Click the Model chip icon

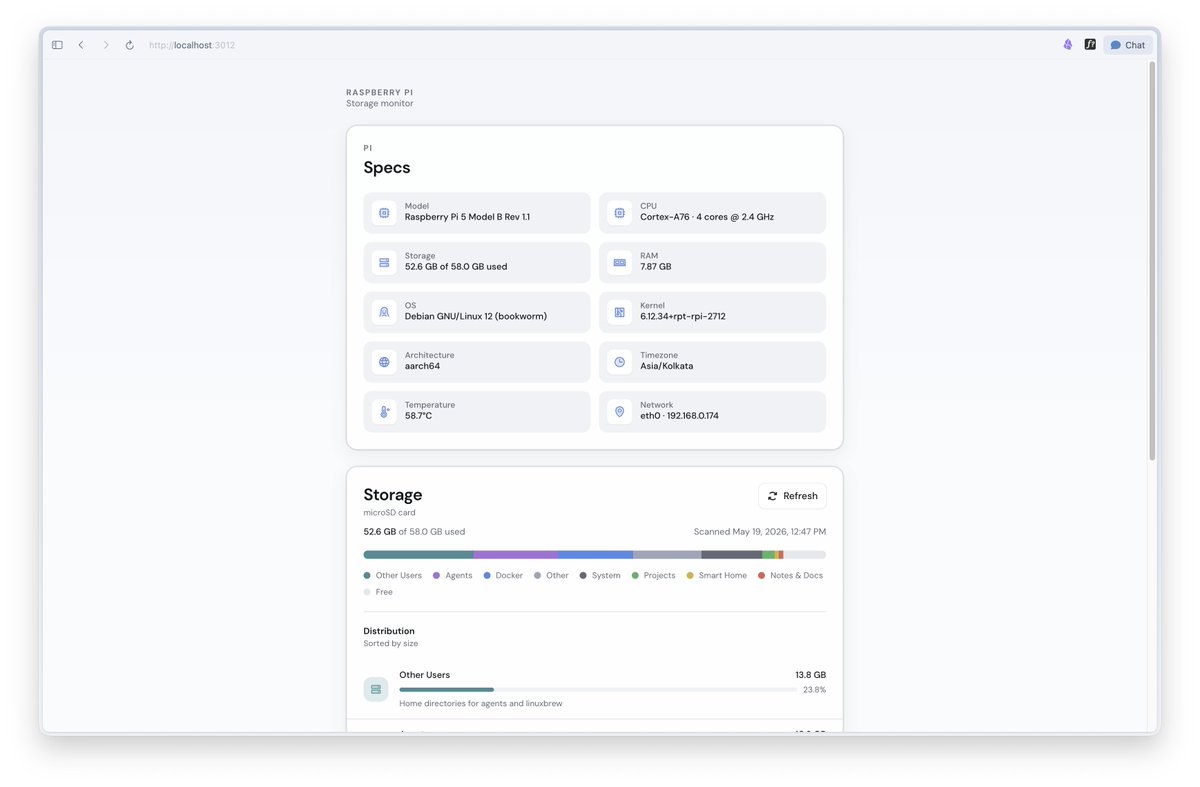(x=384, y=213)
